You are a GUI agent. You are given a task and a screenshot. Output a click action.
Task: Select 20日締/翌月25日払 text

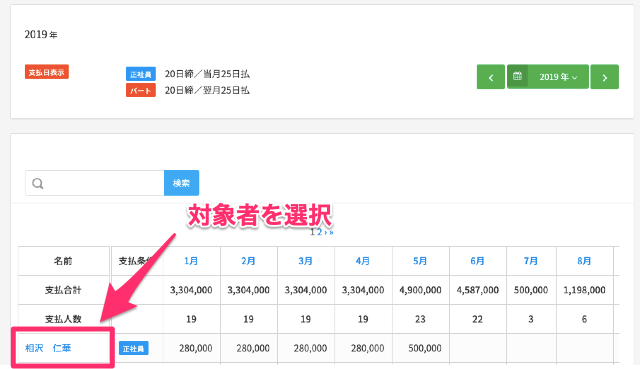207,90
